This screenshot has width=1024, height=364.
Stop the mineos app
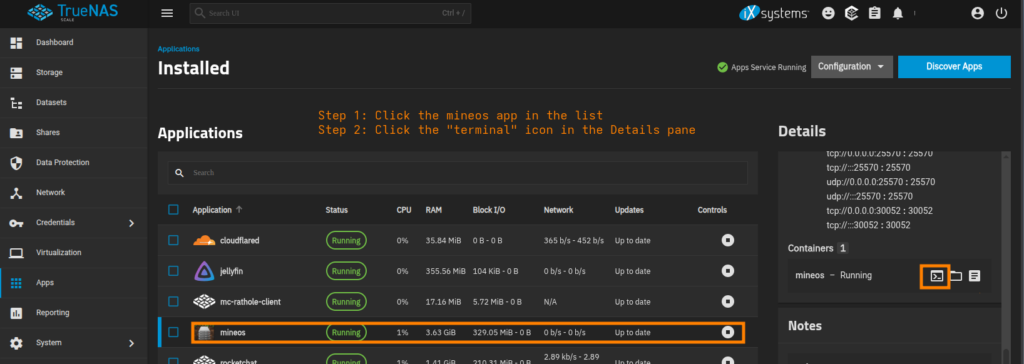point(728,333)
